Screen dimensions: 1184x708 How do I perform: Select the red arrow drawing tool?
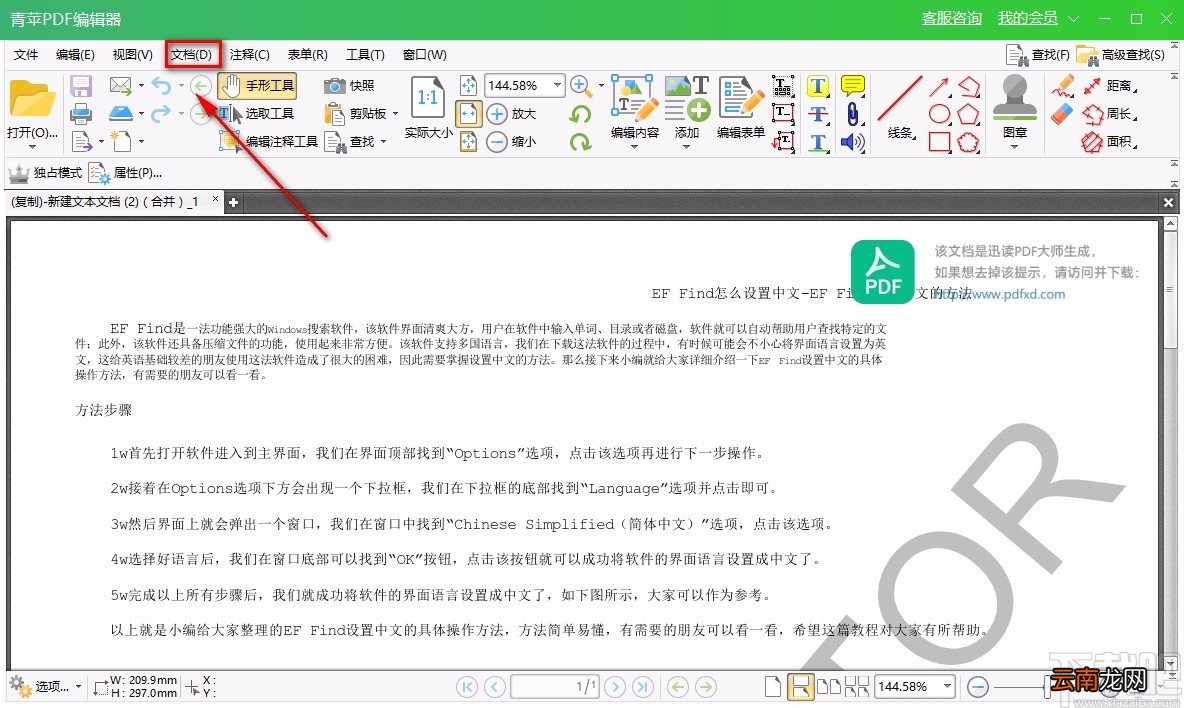939,86
